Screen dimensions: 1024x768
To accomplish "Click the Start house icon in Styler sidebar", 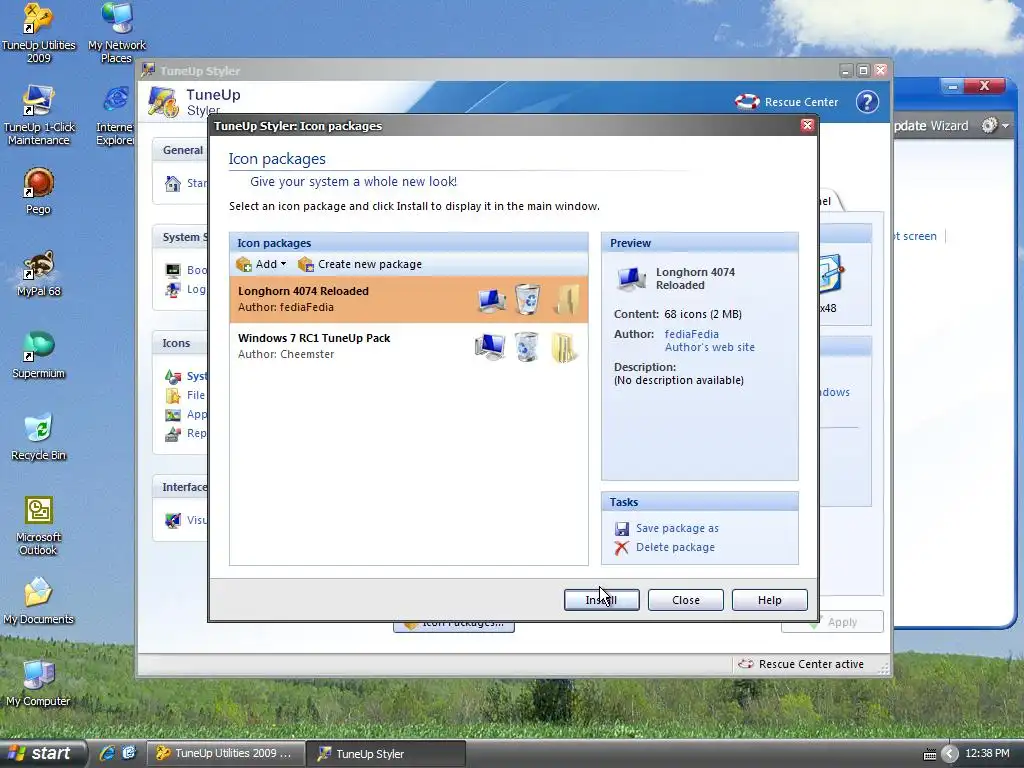I will [172, 184].
